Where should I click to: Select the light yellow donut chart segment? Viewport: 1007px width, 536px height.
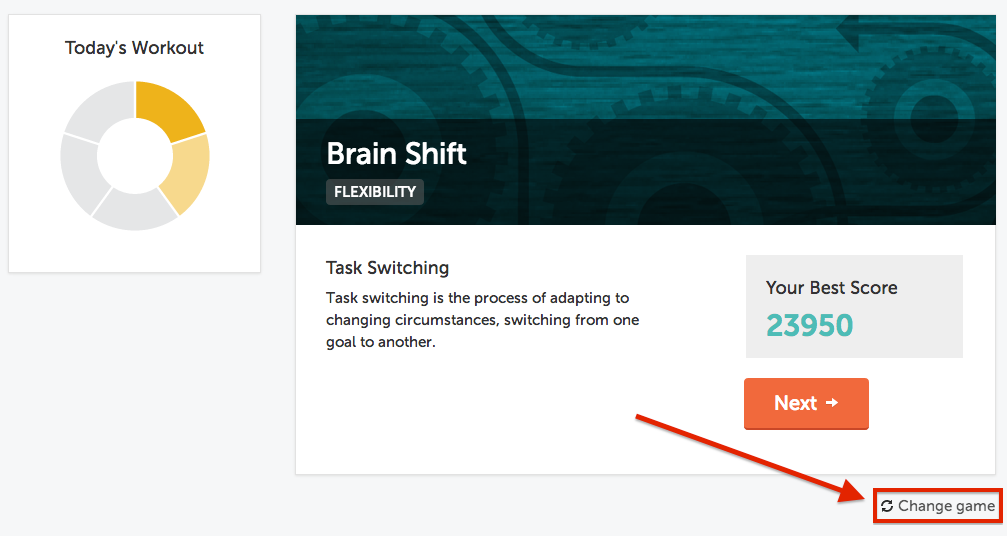click(189, 172)
